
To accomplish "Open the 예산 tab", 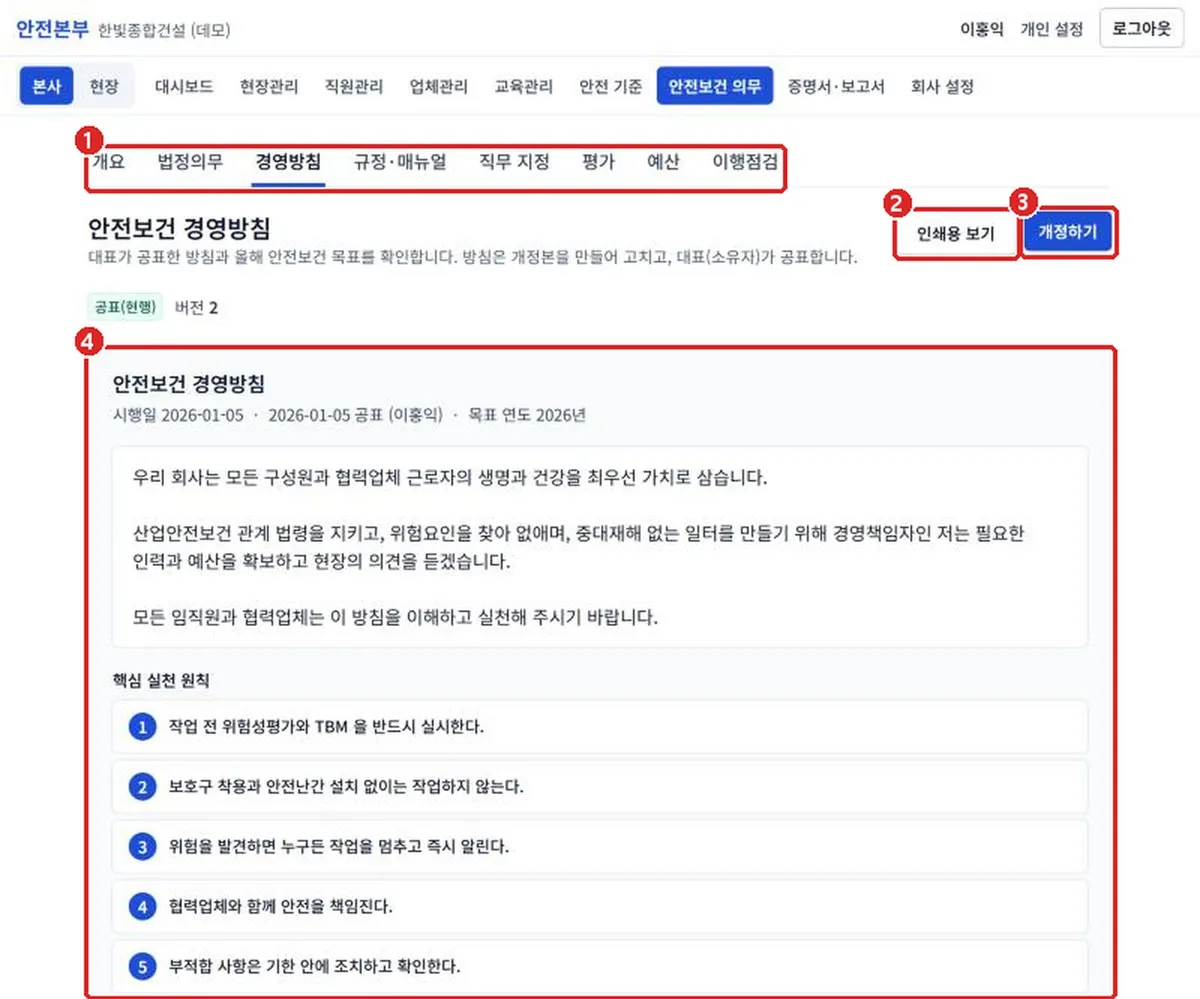I will tap(663, 162).
